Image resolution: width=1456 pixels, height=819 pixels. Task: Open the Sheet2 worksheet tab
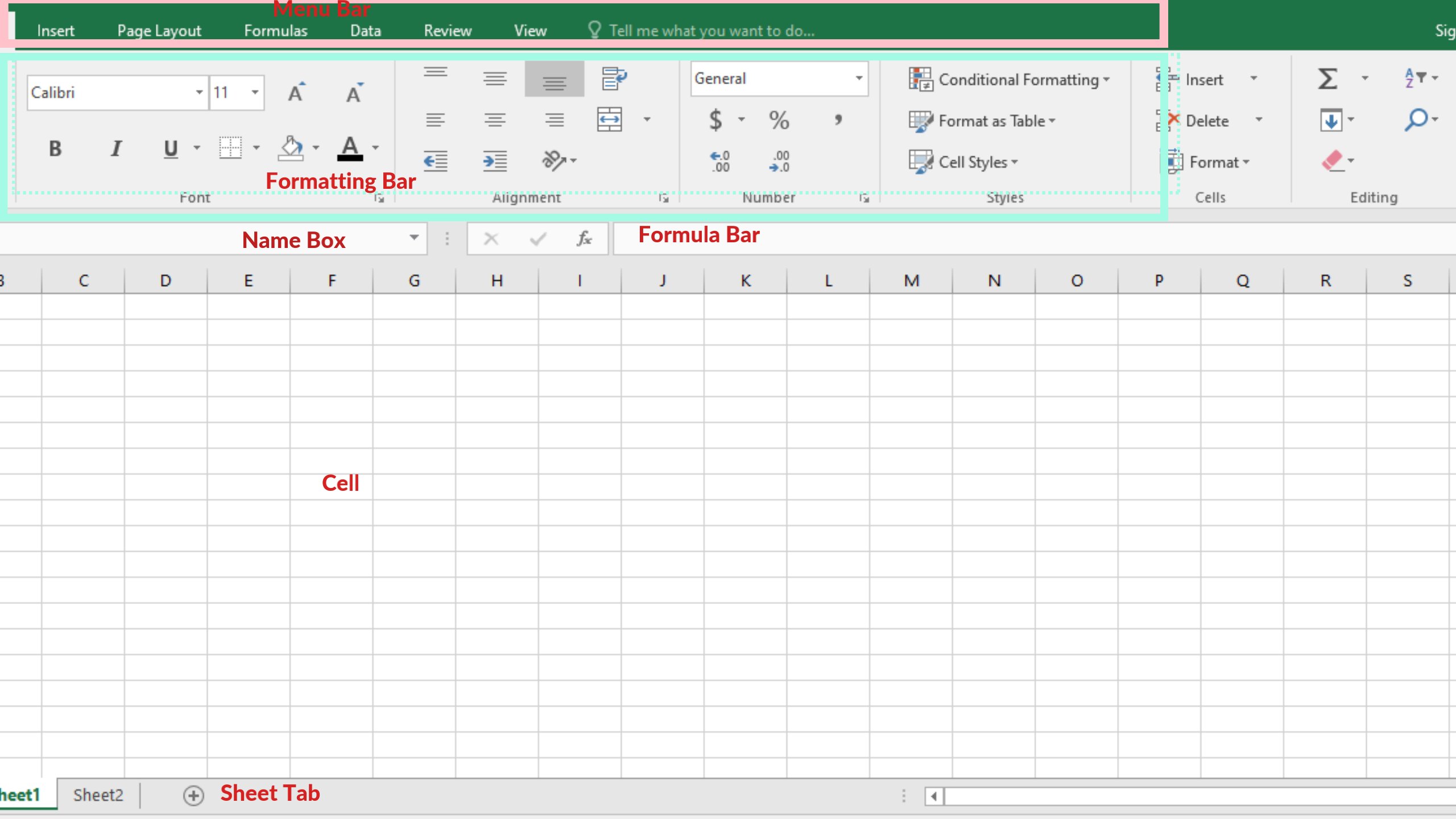pos(98,795)
